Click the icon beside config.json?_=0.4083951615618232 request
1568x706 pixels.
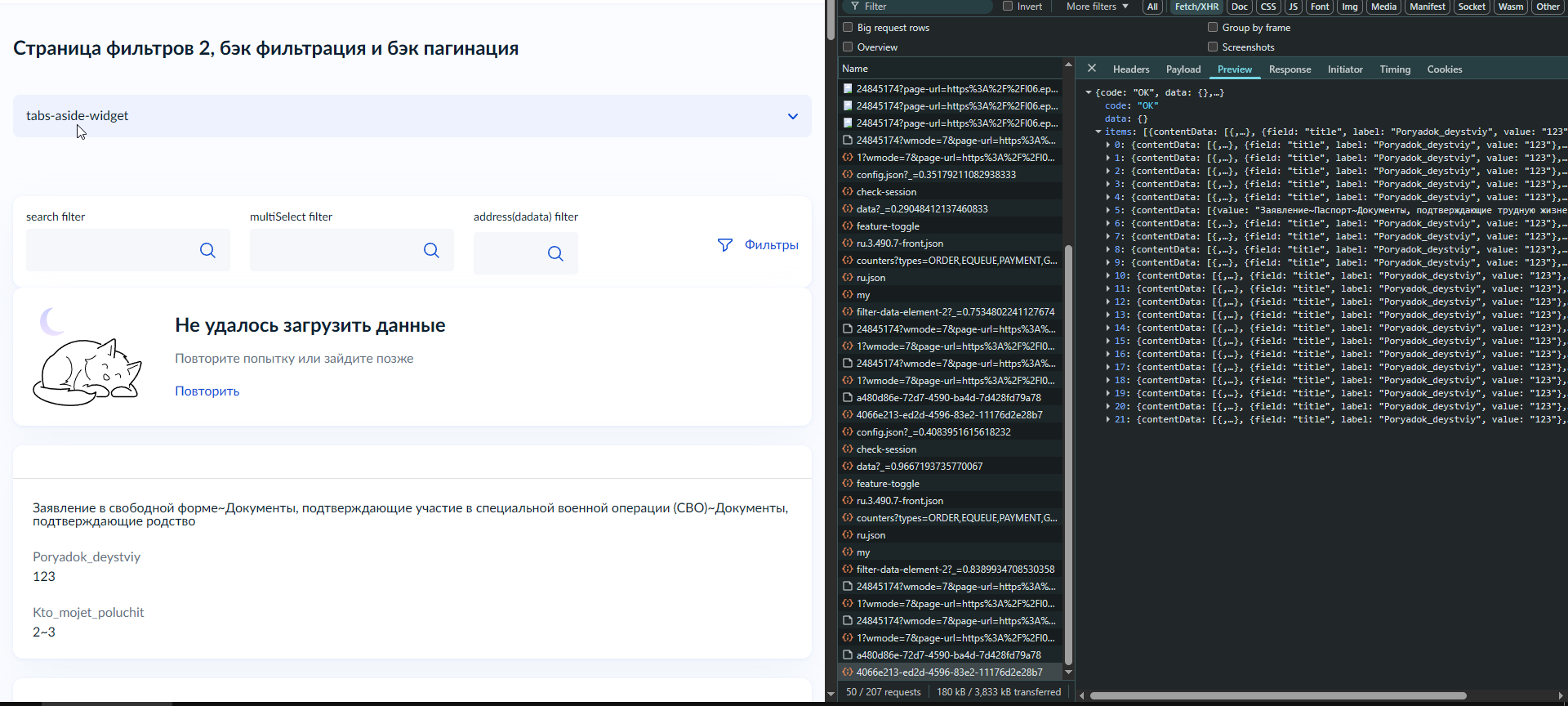(848, 432)
